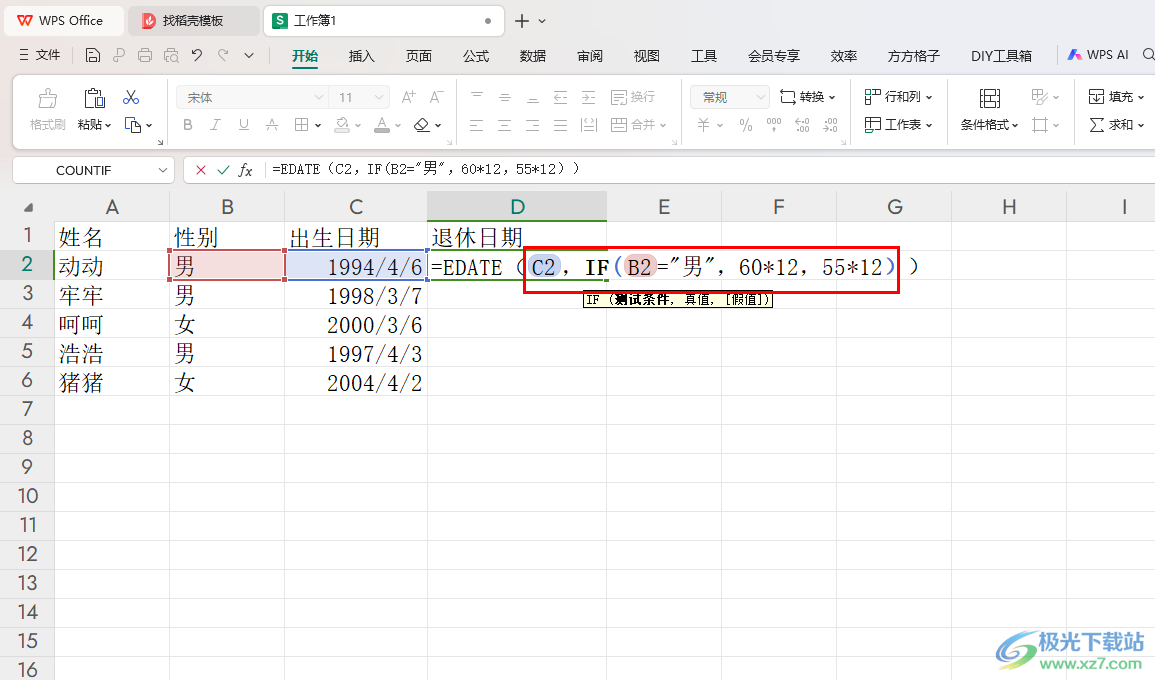Open a new tab with plus button

(x=522, y=21)
